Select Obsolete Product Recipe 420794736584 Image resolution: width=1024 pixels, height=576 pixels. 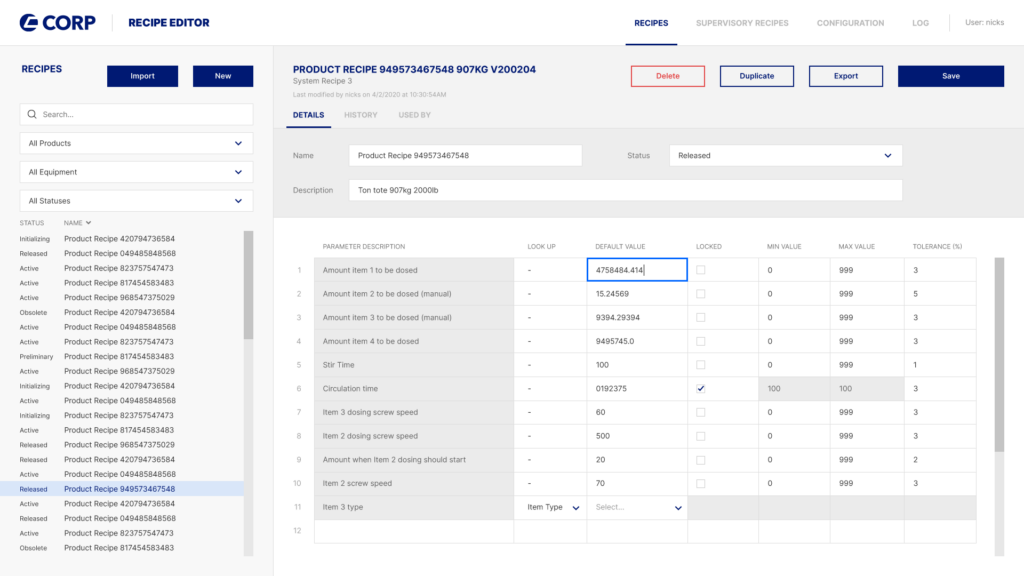click(x=120, y=313)
